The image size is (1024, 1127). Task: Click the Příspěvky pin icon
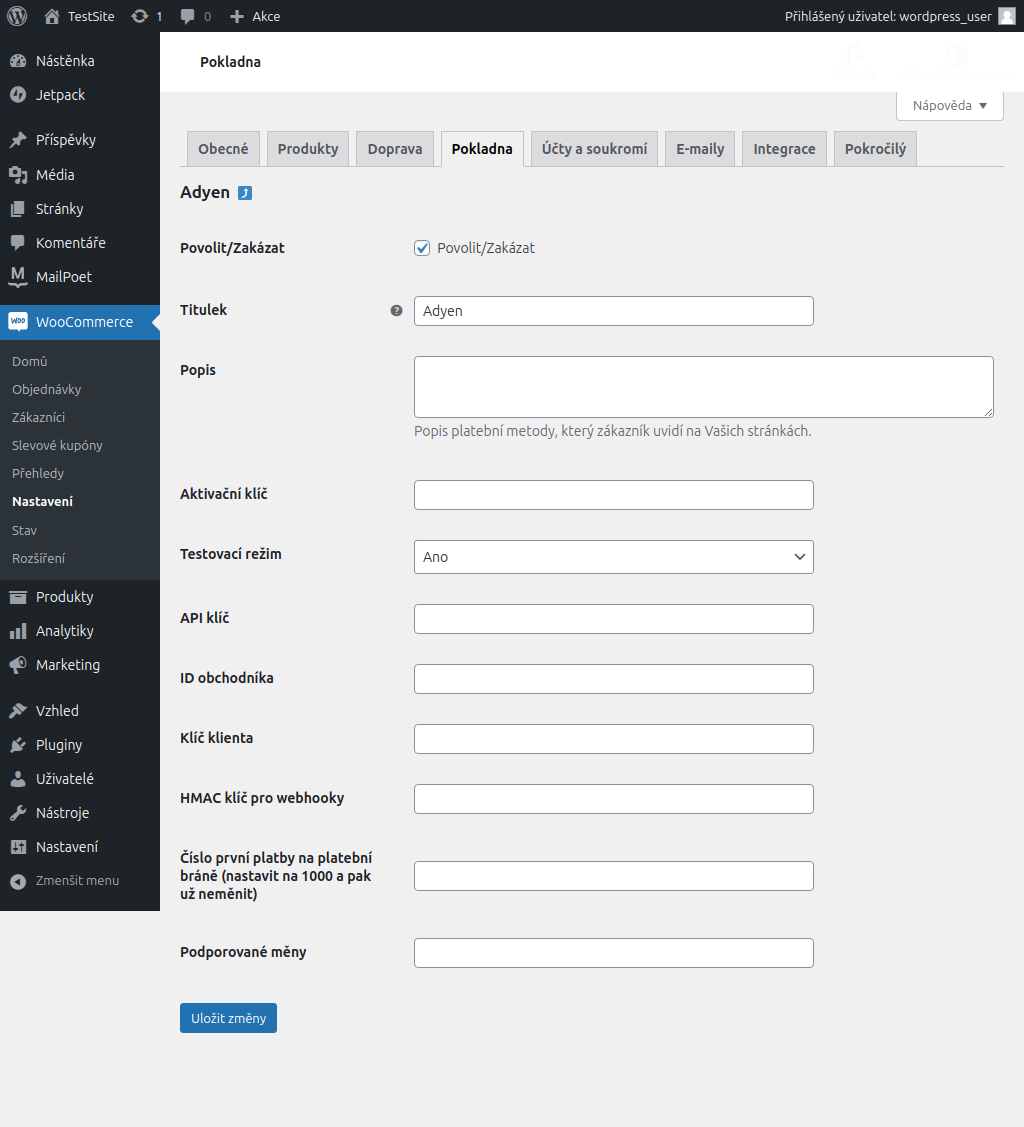(18, 139)
